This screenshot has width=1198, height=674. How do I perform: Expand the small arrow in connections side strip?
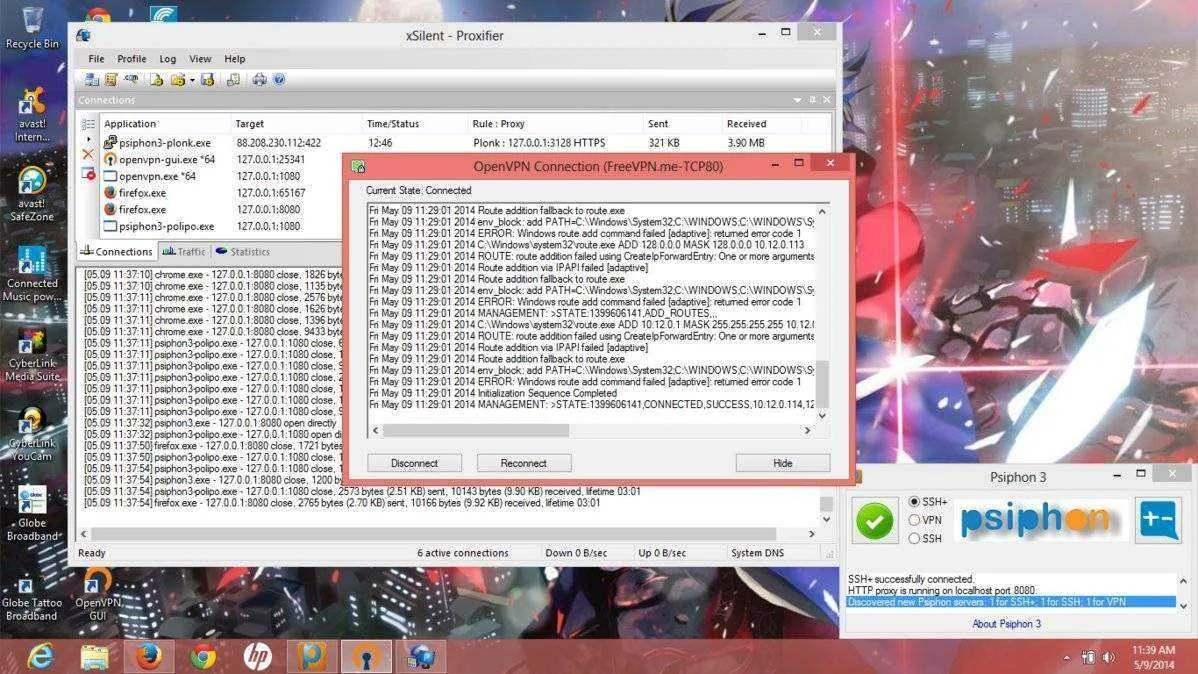tap(89, 140)
